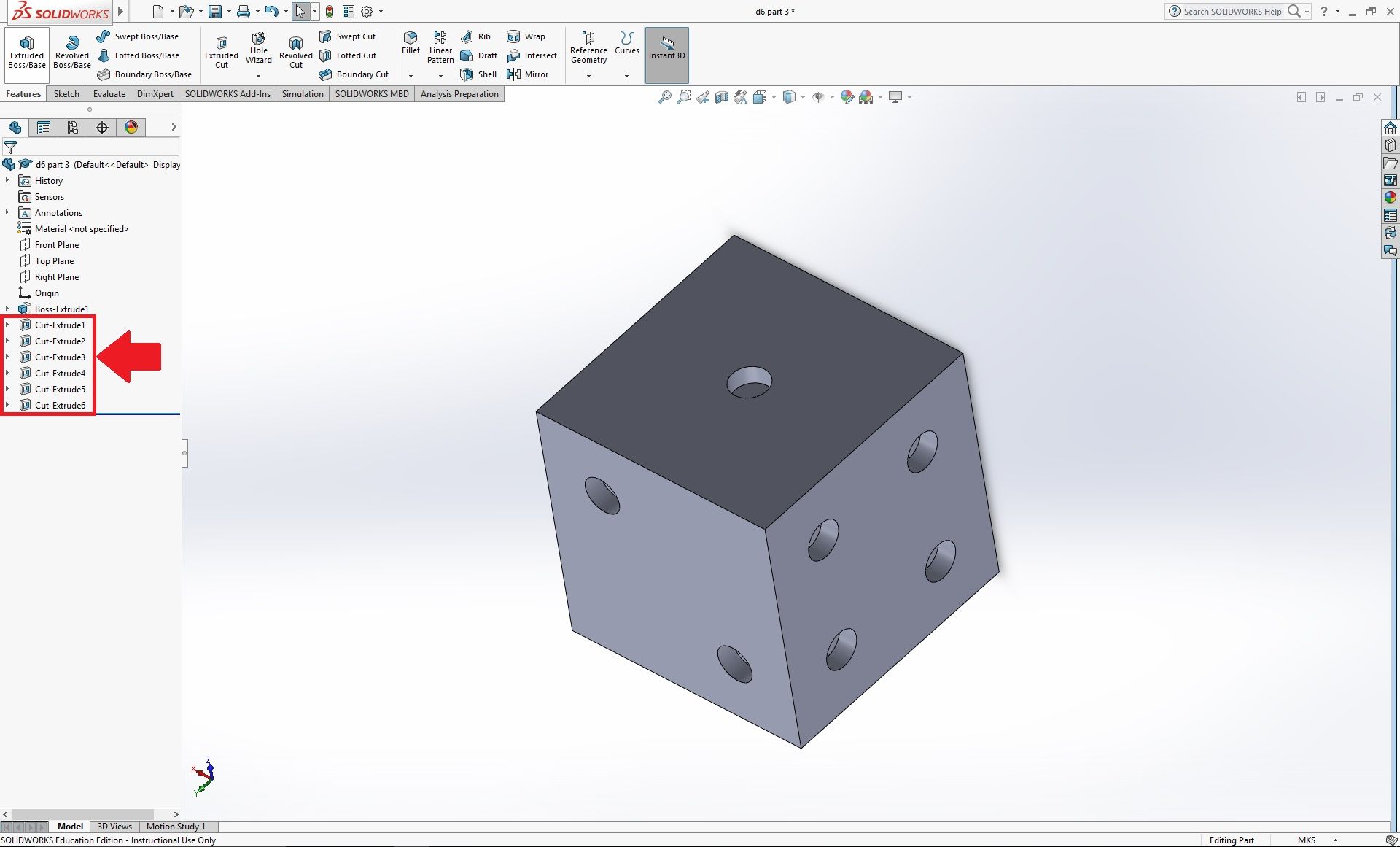Open the Hole Wizard tool

[x=258, y=49]
